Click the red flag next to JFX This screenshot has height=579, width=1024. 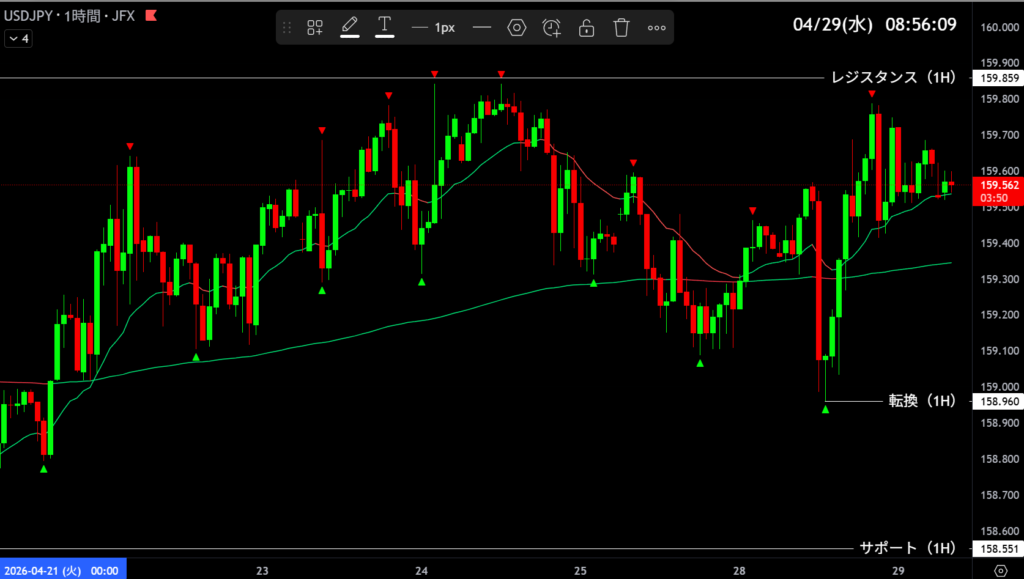coord(150,16)
